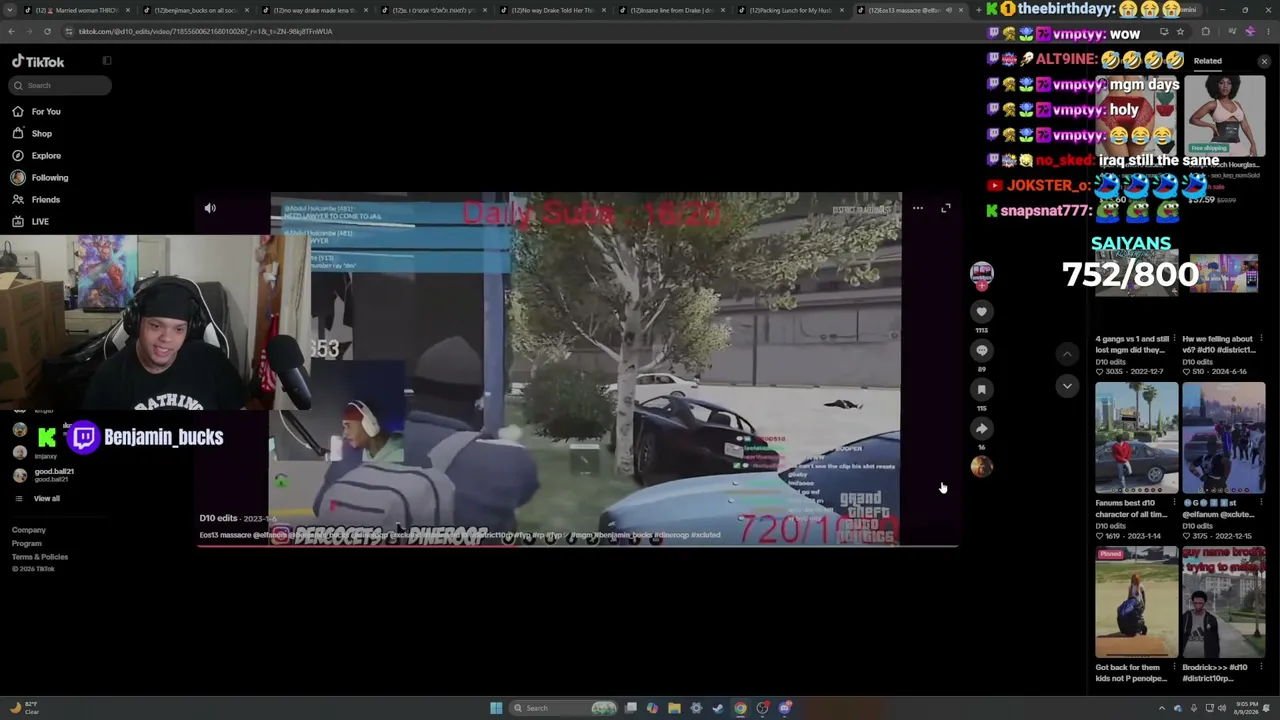Switch to 'benjiman_bucks' browser tab
Screen dimensions: 1280x720
(195, 10)
